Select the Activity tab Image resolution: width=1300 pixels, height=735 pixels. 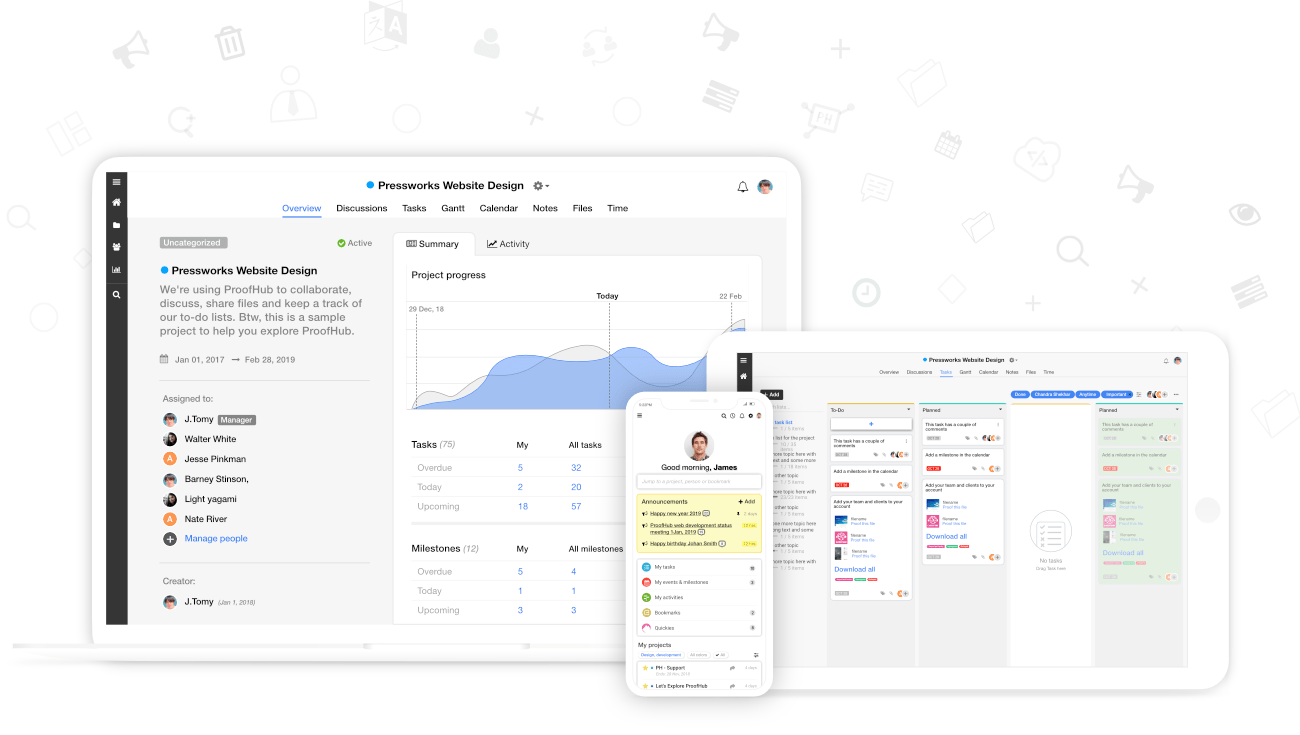(508, 244)
